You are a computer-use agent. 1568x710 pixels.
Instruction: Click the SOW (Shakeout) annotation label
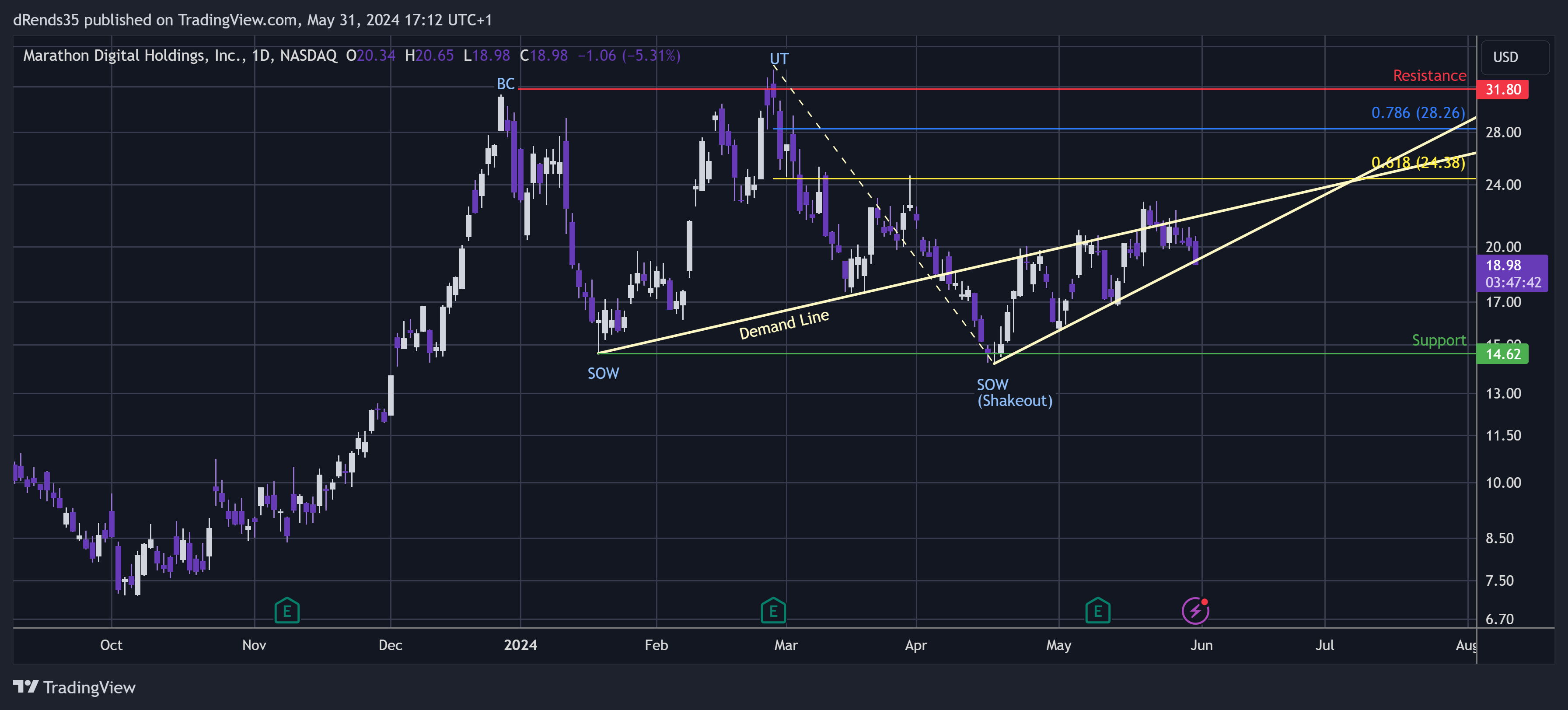pos(1014,393)
